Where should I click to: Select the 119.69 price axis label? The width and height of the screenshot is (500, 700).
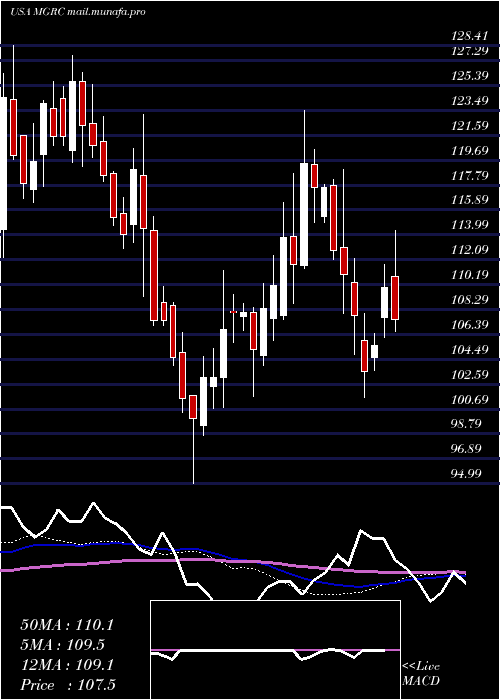tap(468, 151)
